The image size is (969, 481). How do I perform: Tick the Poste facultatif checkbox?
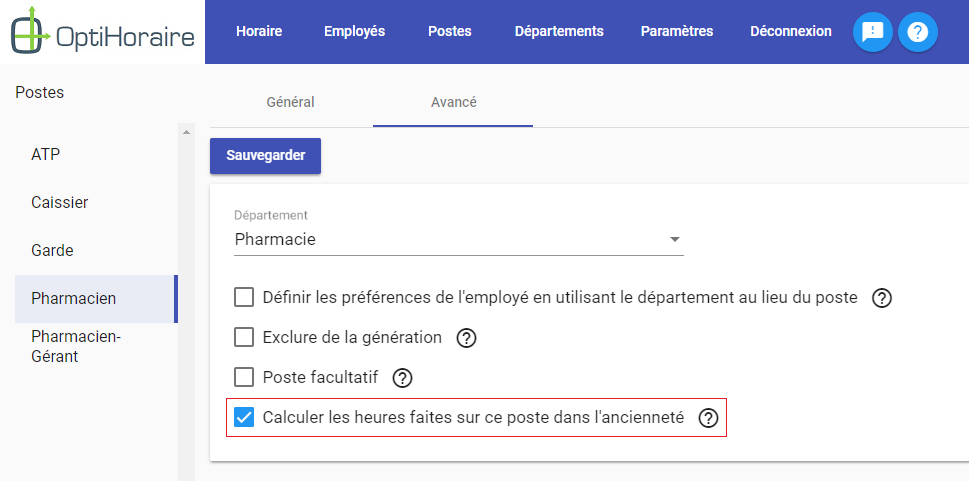point(244,377)
